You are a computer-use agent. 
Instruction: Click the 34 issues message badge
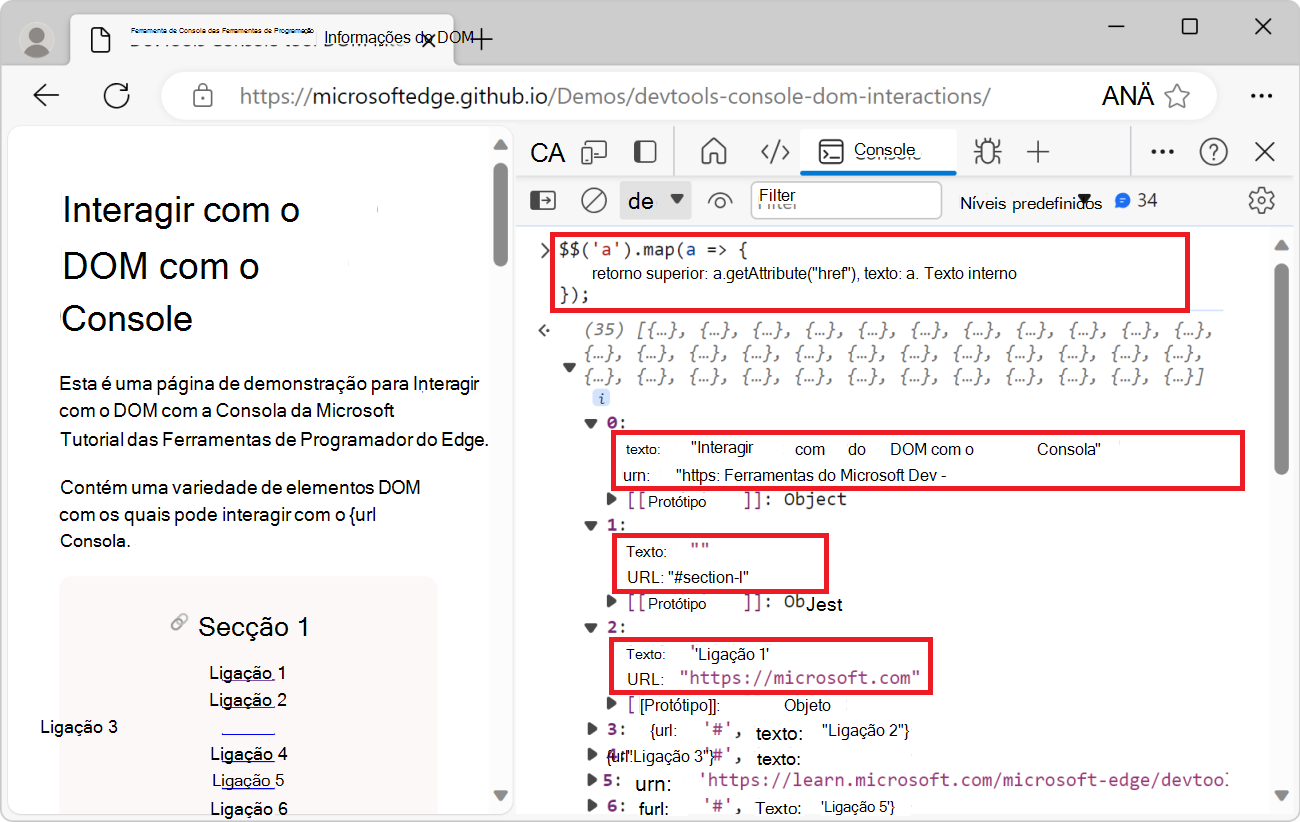(1136, 200)
